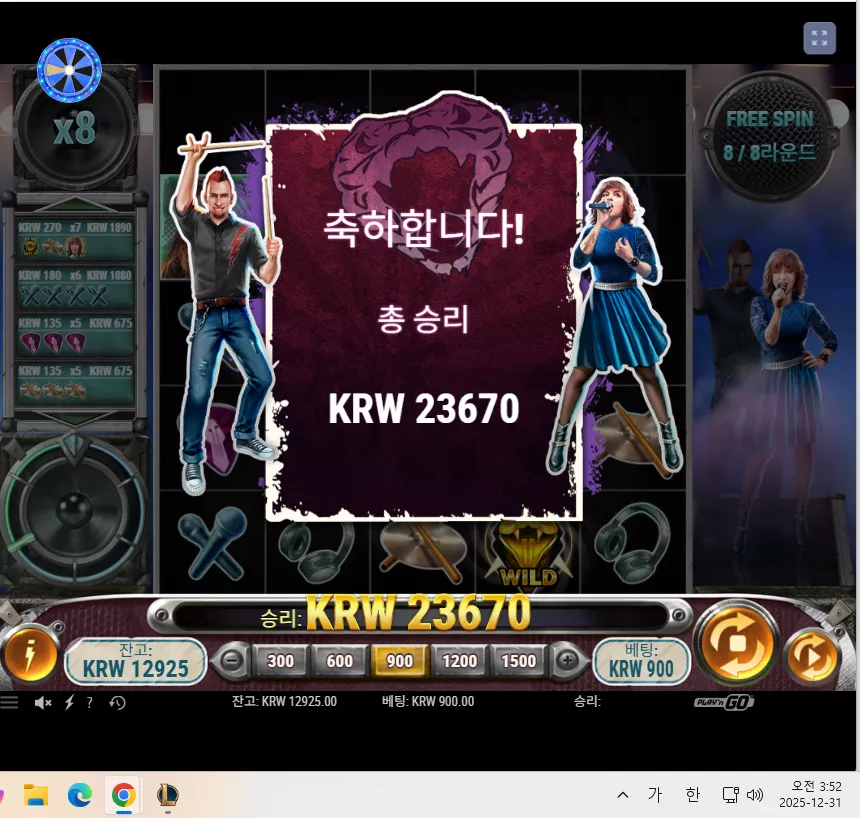Viewport: 860px width, 818px height.
Task: Click the 승리 KRW 23670 win bar
Action: [x=420, y=614]
